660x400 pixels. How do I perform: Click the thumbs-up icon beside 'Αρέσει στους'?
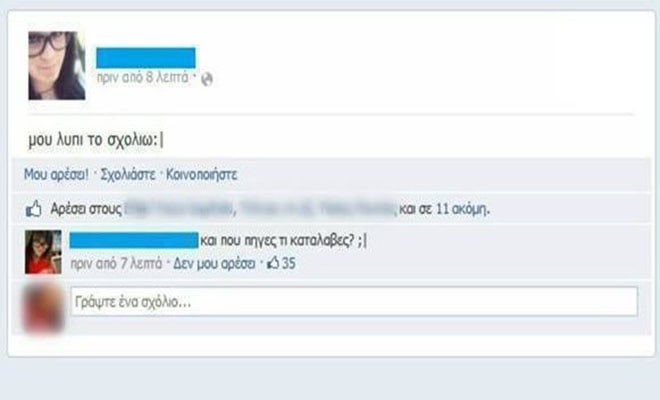34,208
